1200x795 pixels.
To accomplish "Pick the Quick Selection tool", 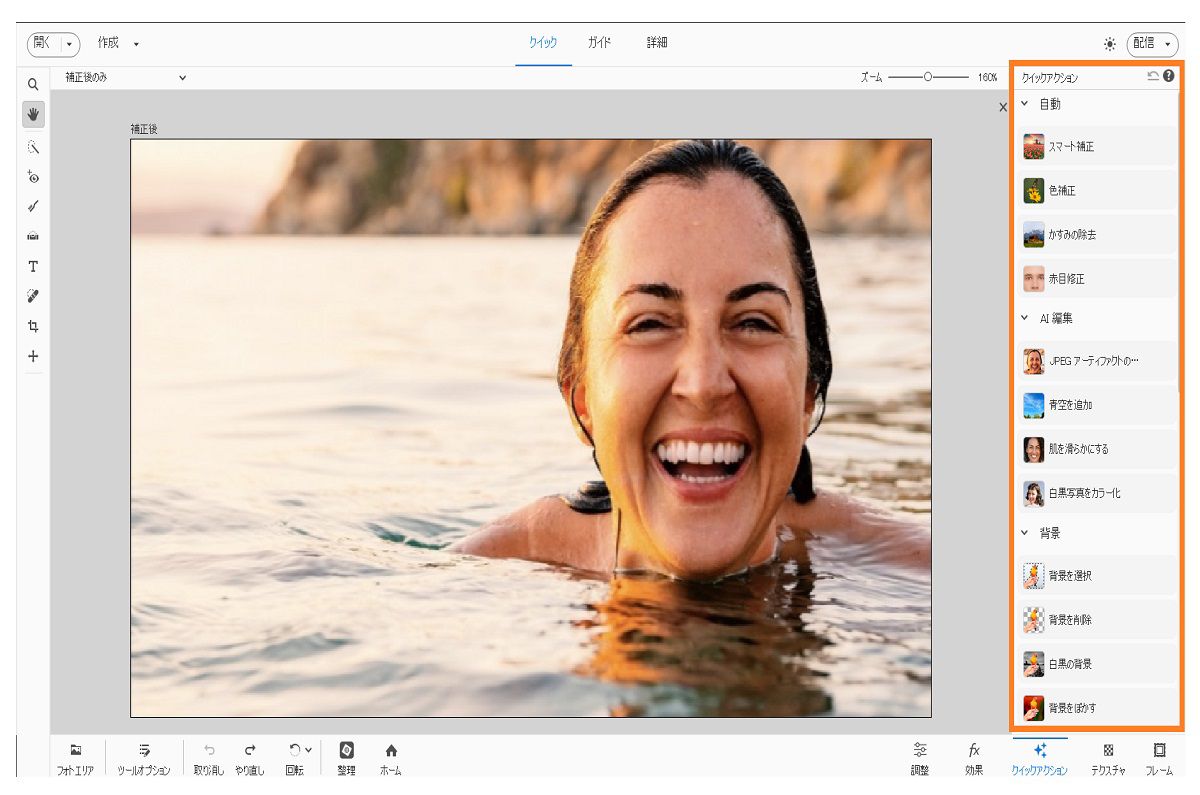I will pos(33,147).
